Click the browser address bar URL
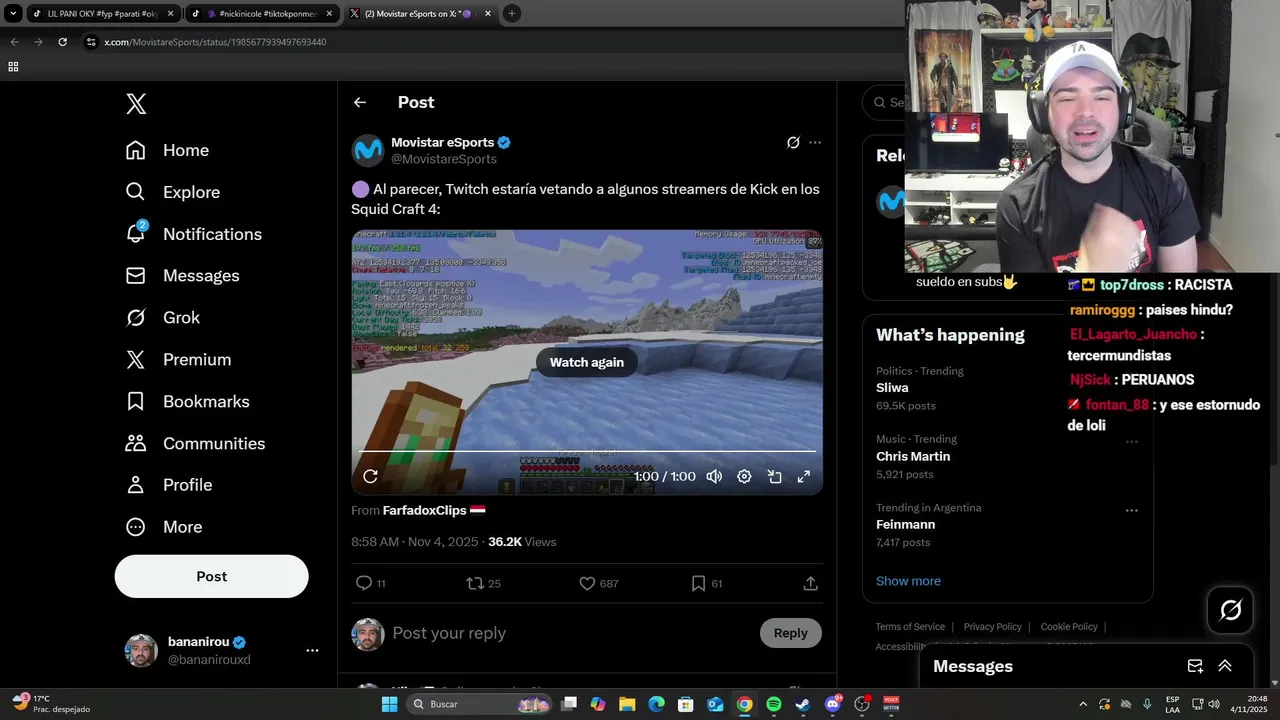Screen dimensions: 1280x720 point(215,42)
